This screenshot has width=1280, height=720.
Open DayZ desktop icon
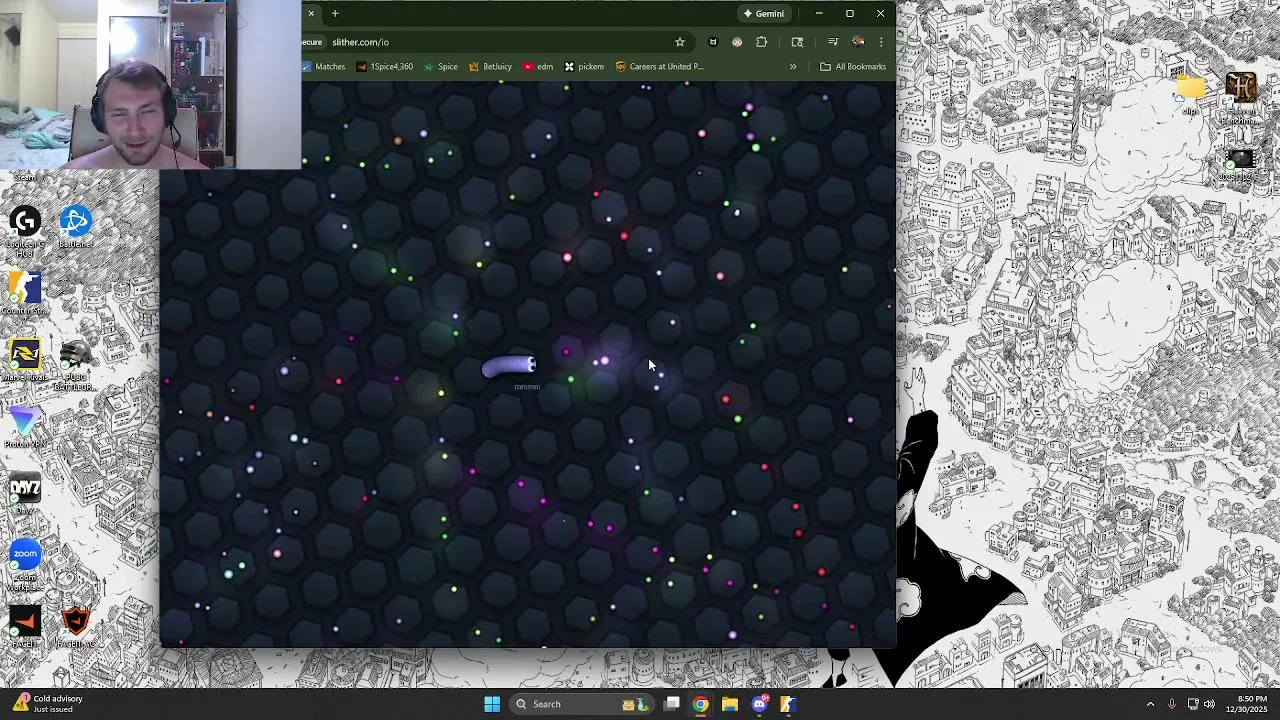point(25,493)
